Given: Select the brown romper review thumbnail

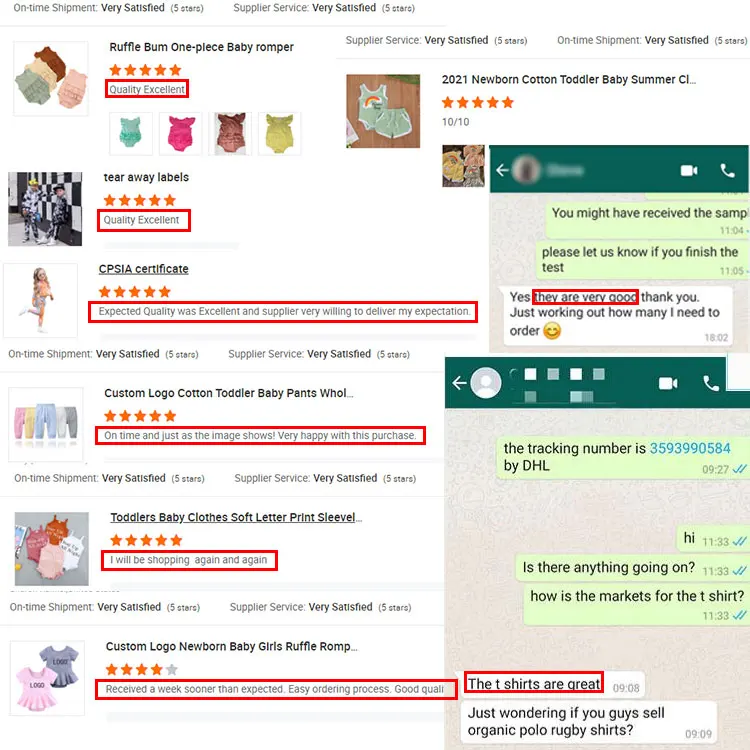Looking at the screenshot, I should coord(230,133).
